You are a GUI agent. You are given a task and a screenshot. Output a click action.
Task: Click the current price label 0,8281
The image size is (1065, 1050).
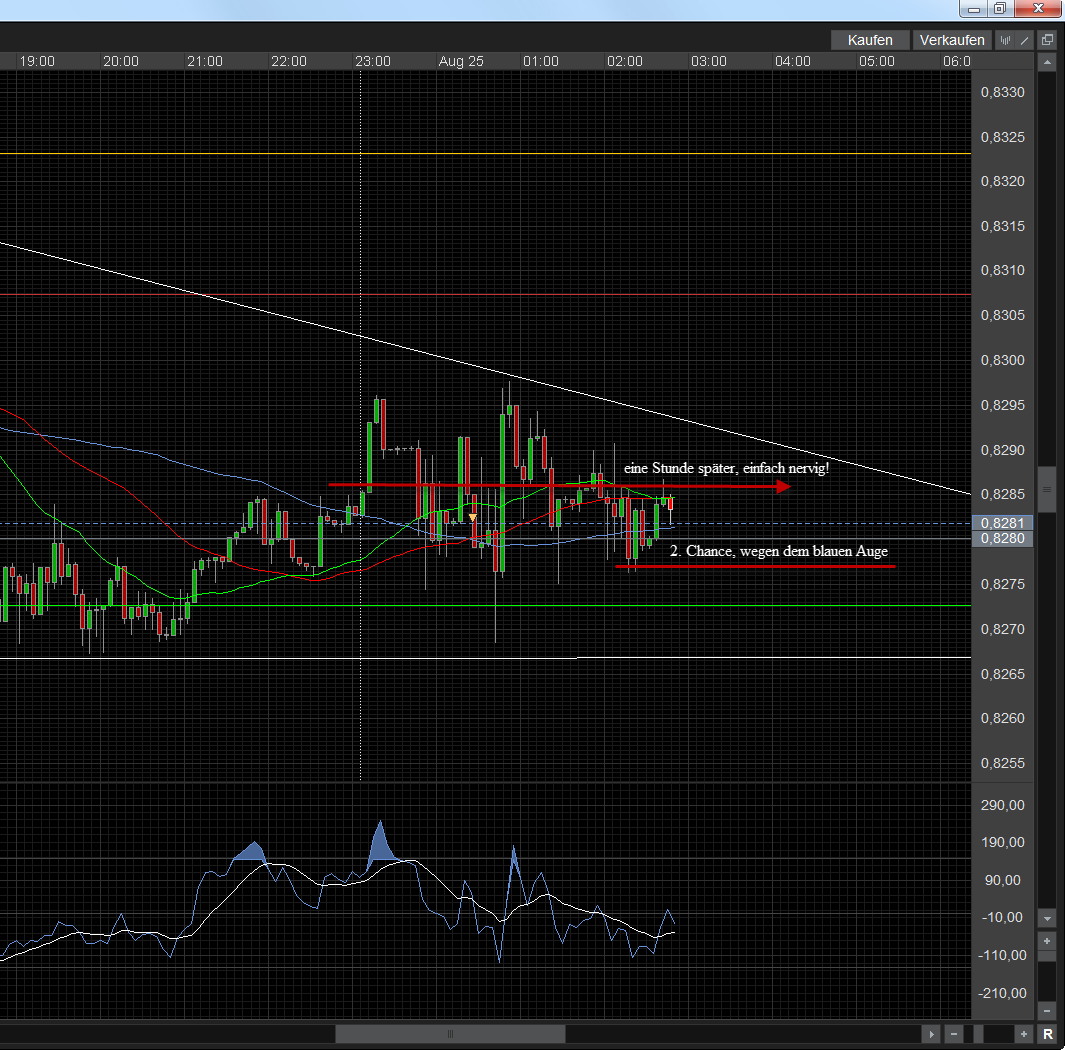[x=1001, y=523]
